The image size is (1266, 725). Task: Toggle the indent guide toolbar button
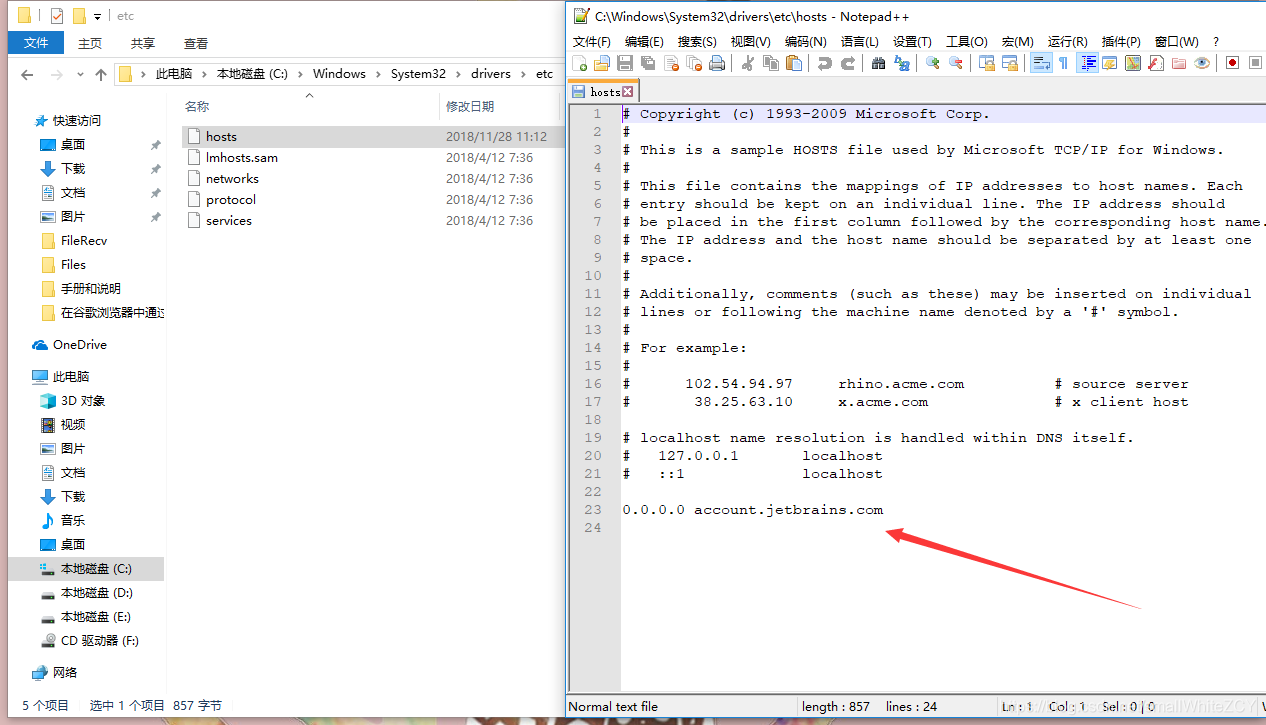tap(1086, 63)
